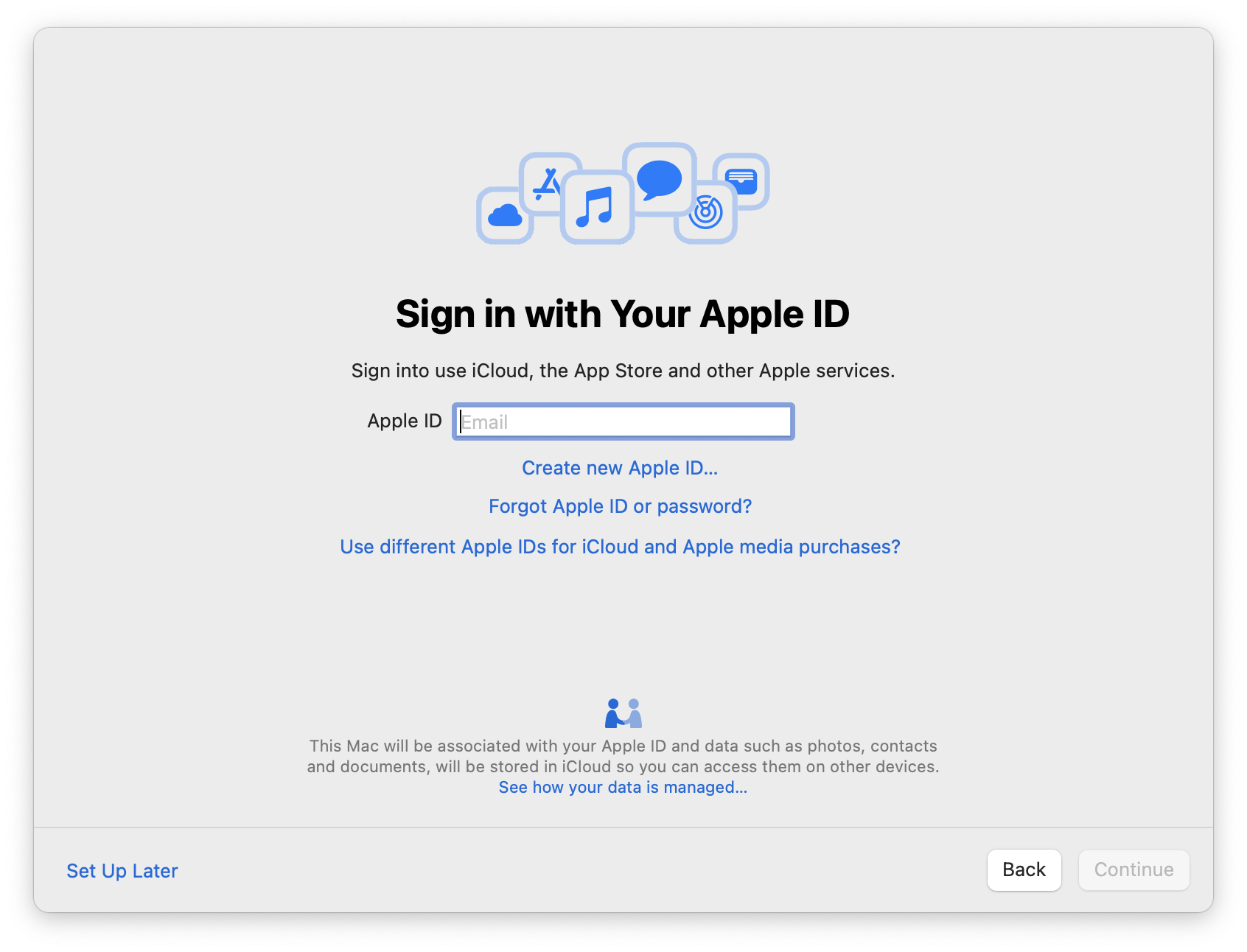Go to previous step with Back button
The width and height of the screenshot is (1247, 952).
click(x=1024, y=870)
